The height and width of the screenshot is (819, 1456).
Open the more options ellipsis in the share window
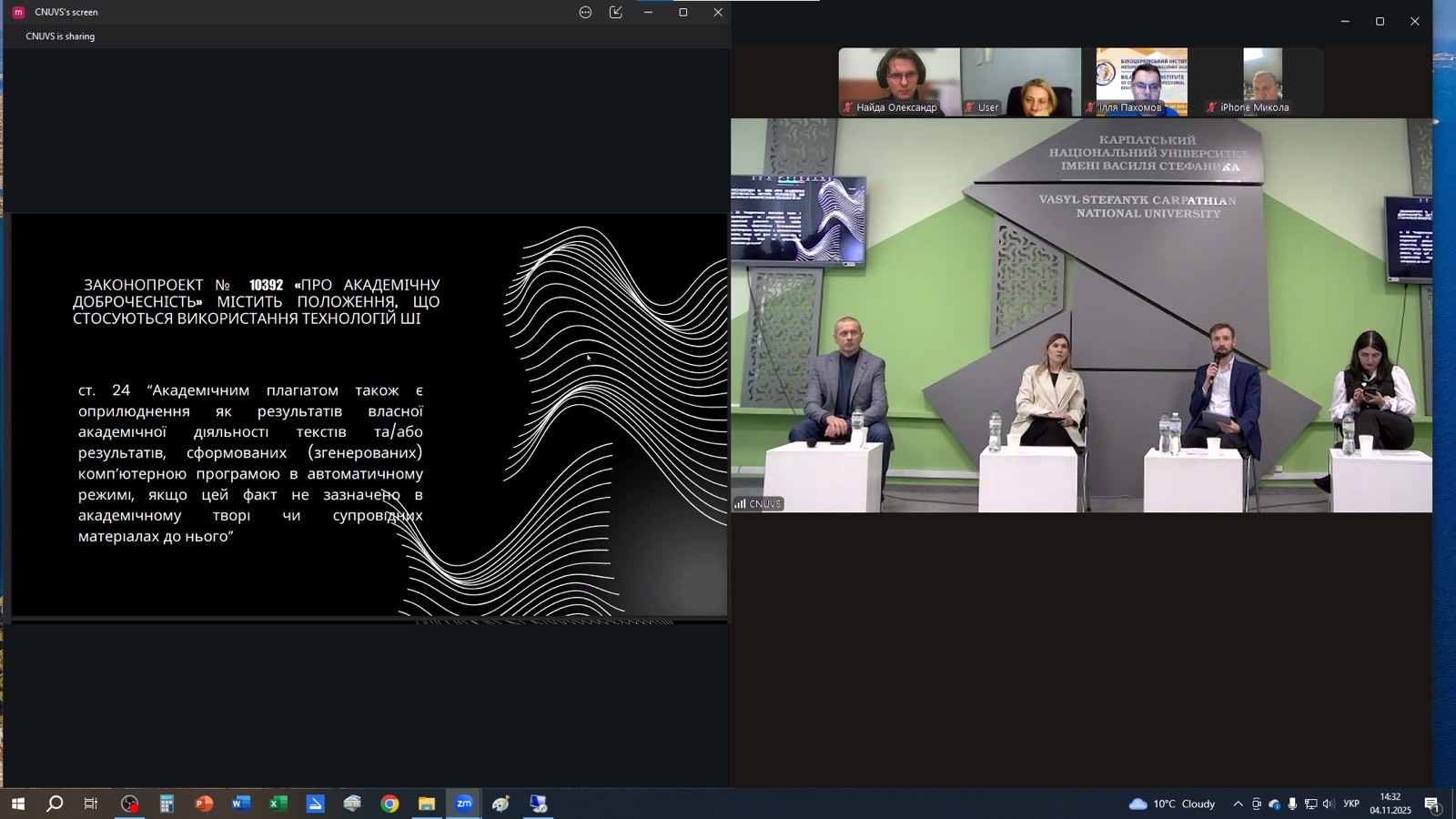[x=585, y=13]
